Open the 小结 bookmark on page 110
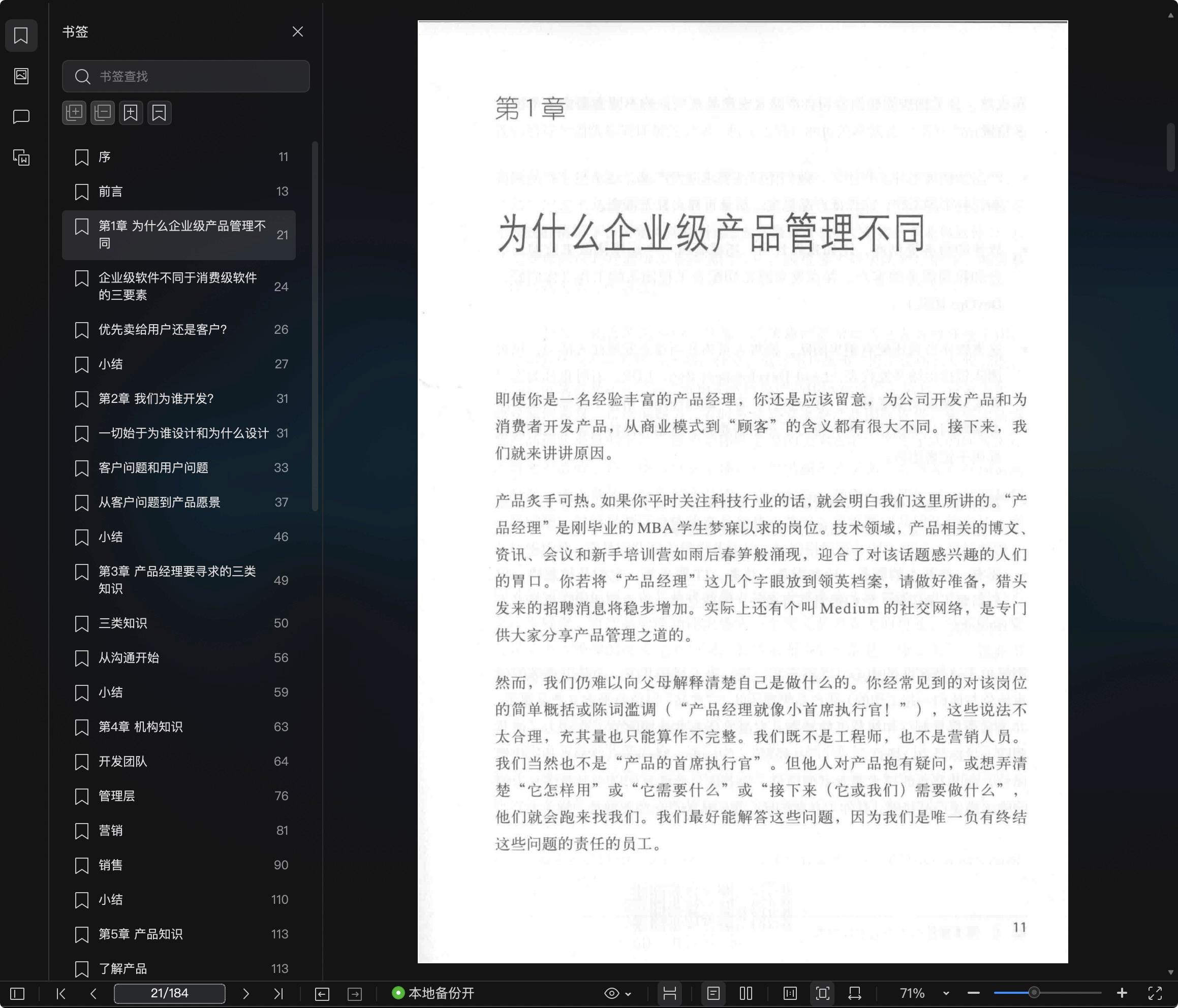The height and width of the screenshot is (1008, 1178). coord(178,900)
